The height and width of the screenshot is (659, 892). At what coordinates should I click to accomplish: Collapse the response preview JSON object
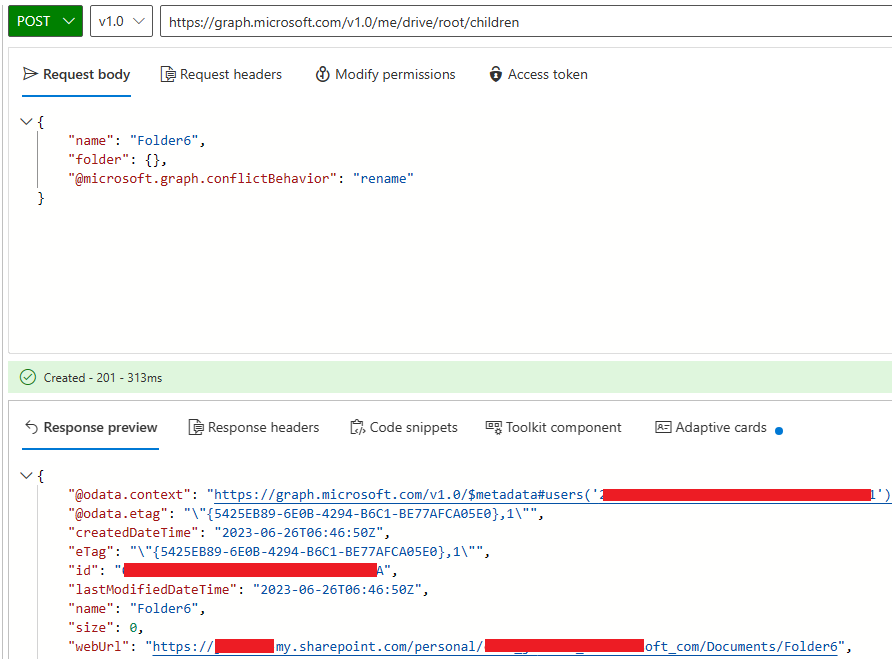click(26, 475)
